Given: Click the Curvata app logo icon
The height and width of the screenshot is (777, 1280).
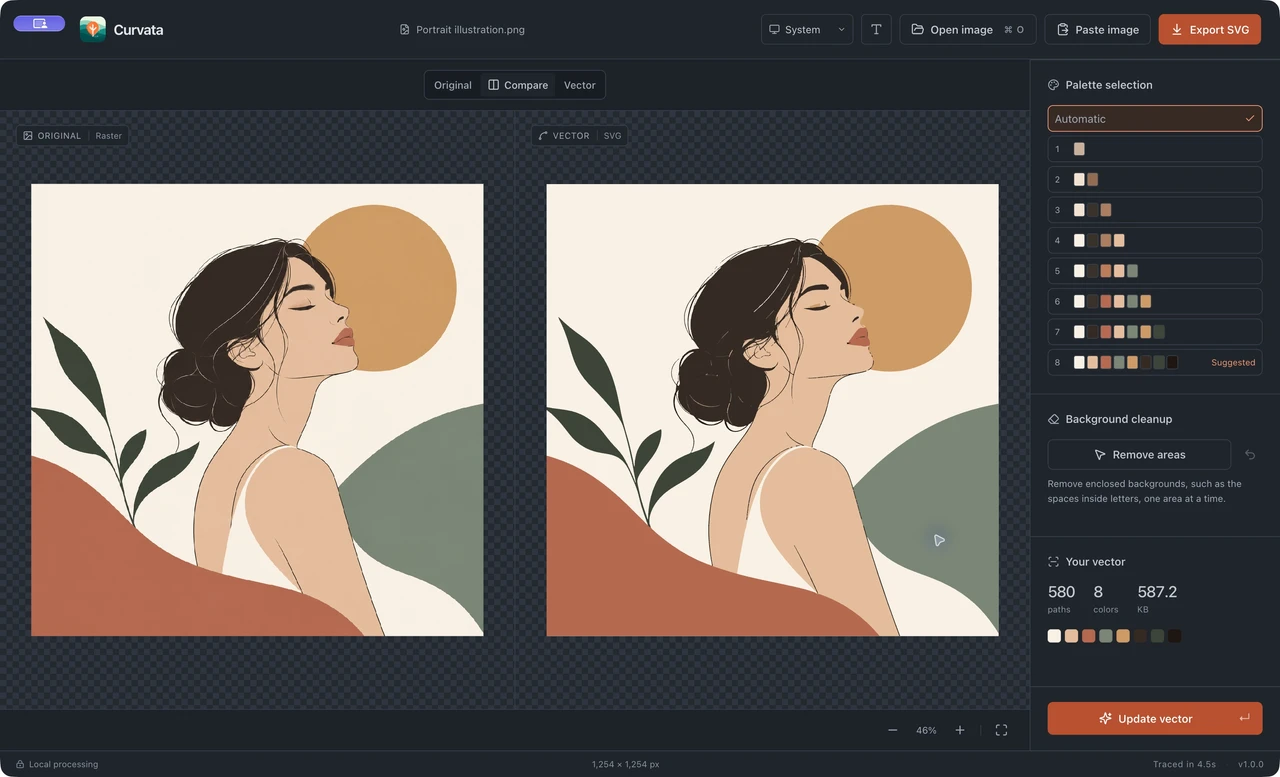Looking at the screenshot, I should coord(93,29).
